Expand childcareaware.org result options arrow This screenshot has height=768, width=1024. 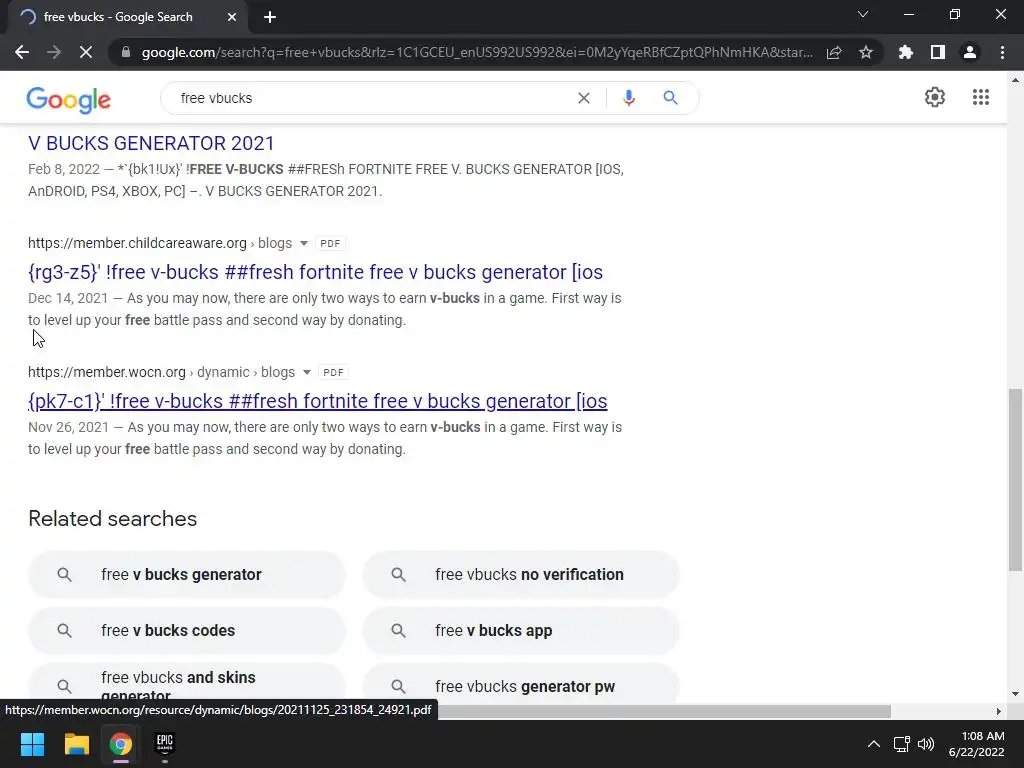304,244
